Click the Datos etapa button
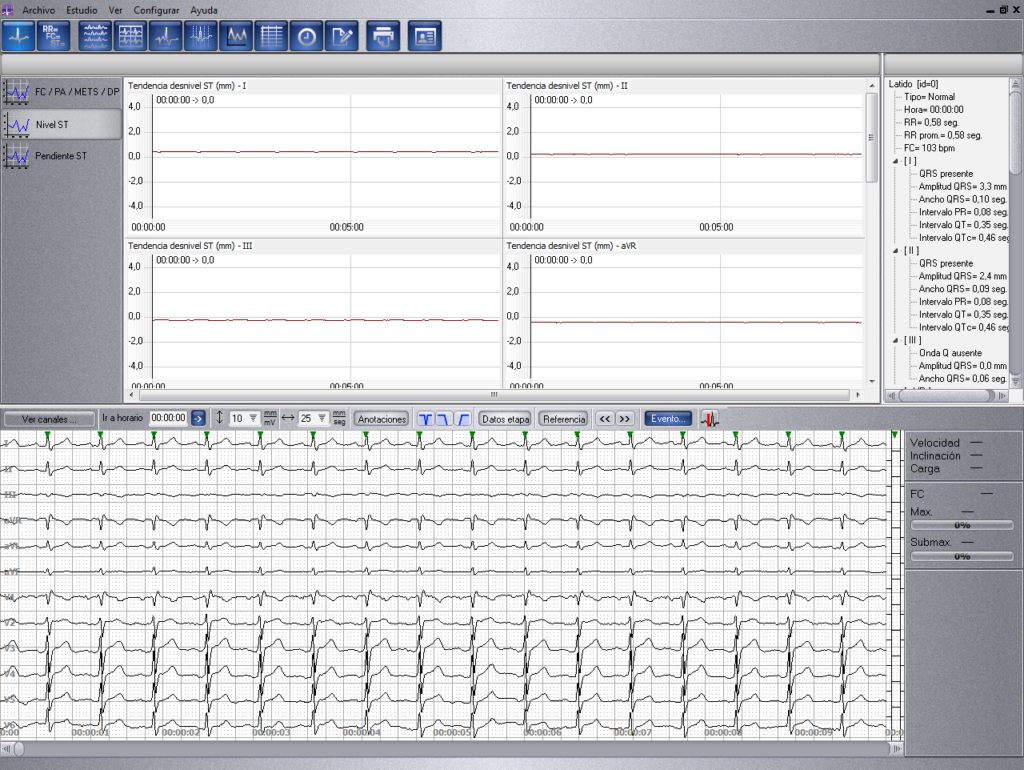The image size is (1024, 770). (505, 419)
